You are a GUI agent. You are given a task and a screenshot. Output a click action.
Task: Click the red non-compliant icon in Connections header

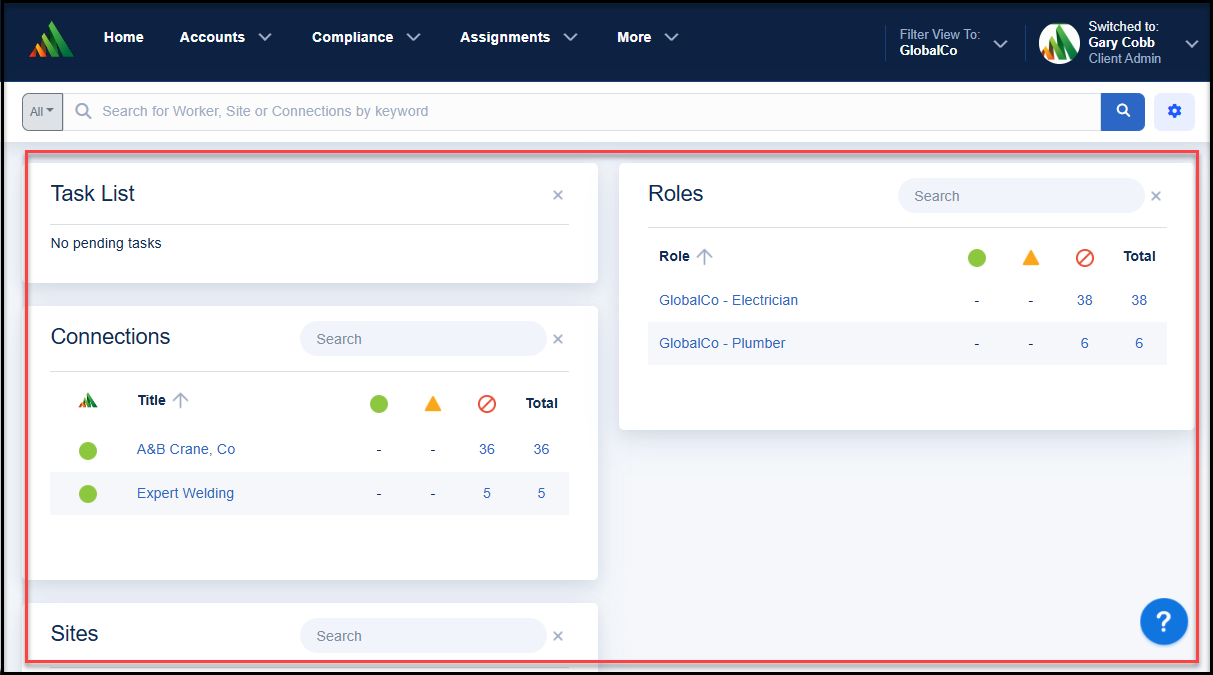click(487, 404)
